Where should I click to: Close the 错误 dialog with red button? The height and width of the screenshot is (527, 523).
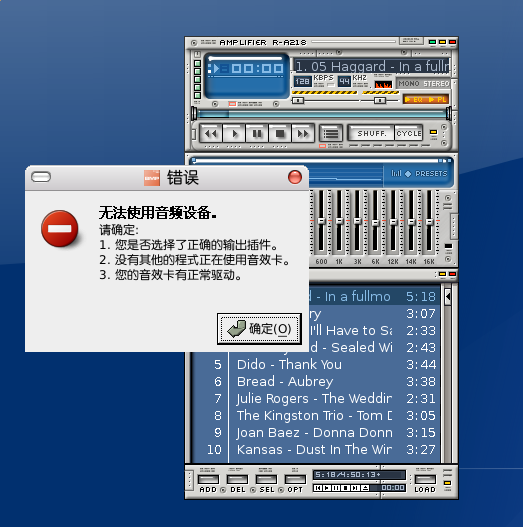(x=295, y=177)
